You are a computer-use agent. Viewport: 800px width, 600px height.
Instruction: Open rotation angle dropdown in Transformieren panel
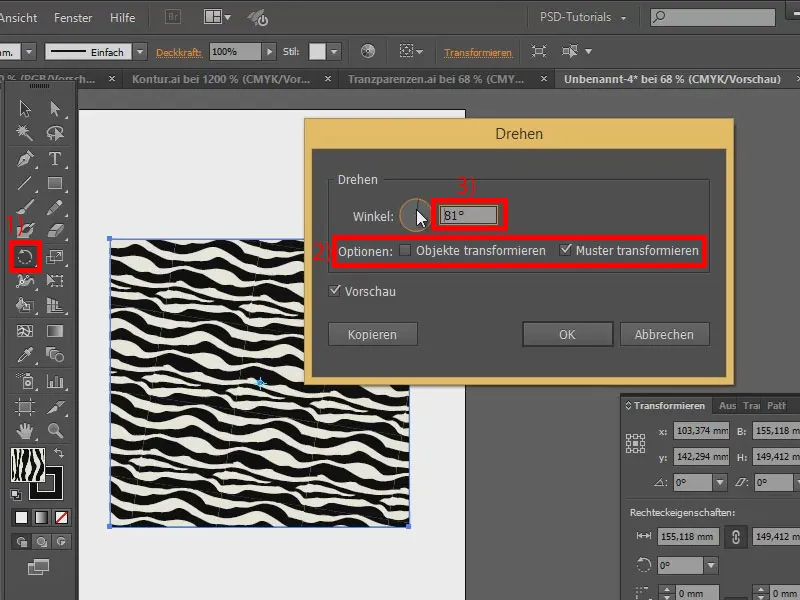720,482
